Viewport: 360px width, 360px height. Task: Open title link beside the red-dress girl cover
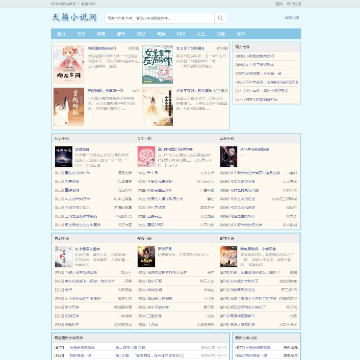pyautogui.click(x=102, y=48)
